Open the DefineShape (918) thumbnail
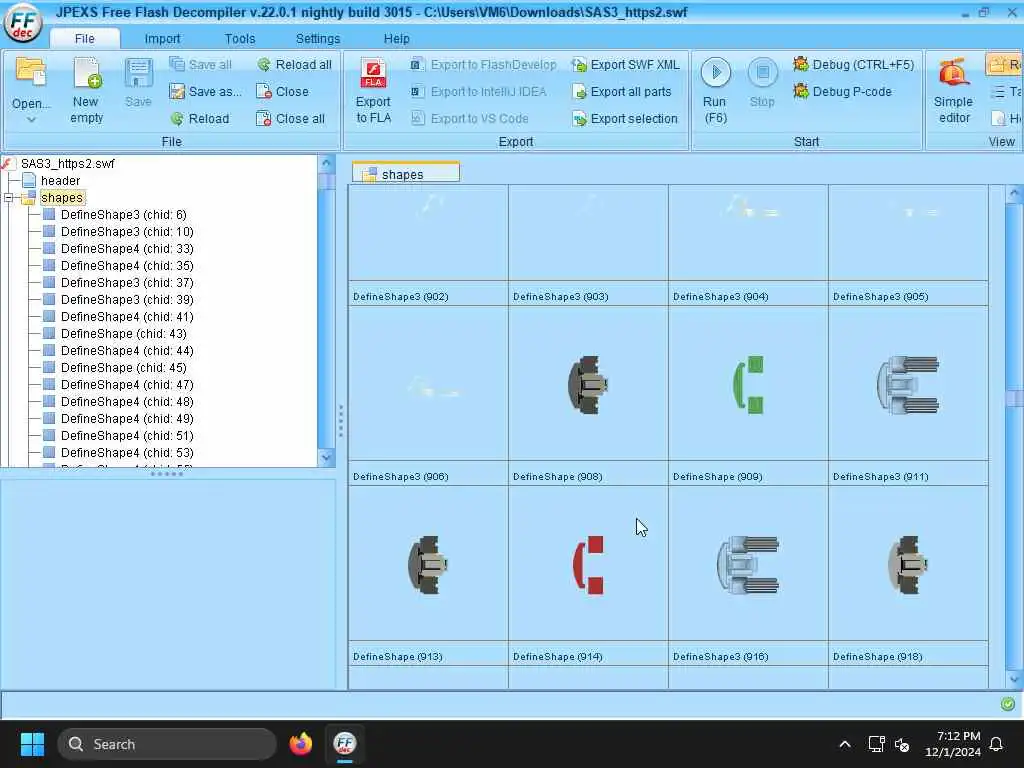The image size is (1024, 768). 908,564
